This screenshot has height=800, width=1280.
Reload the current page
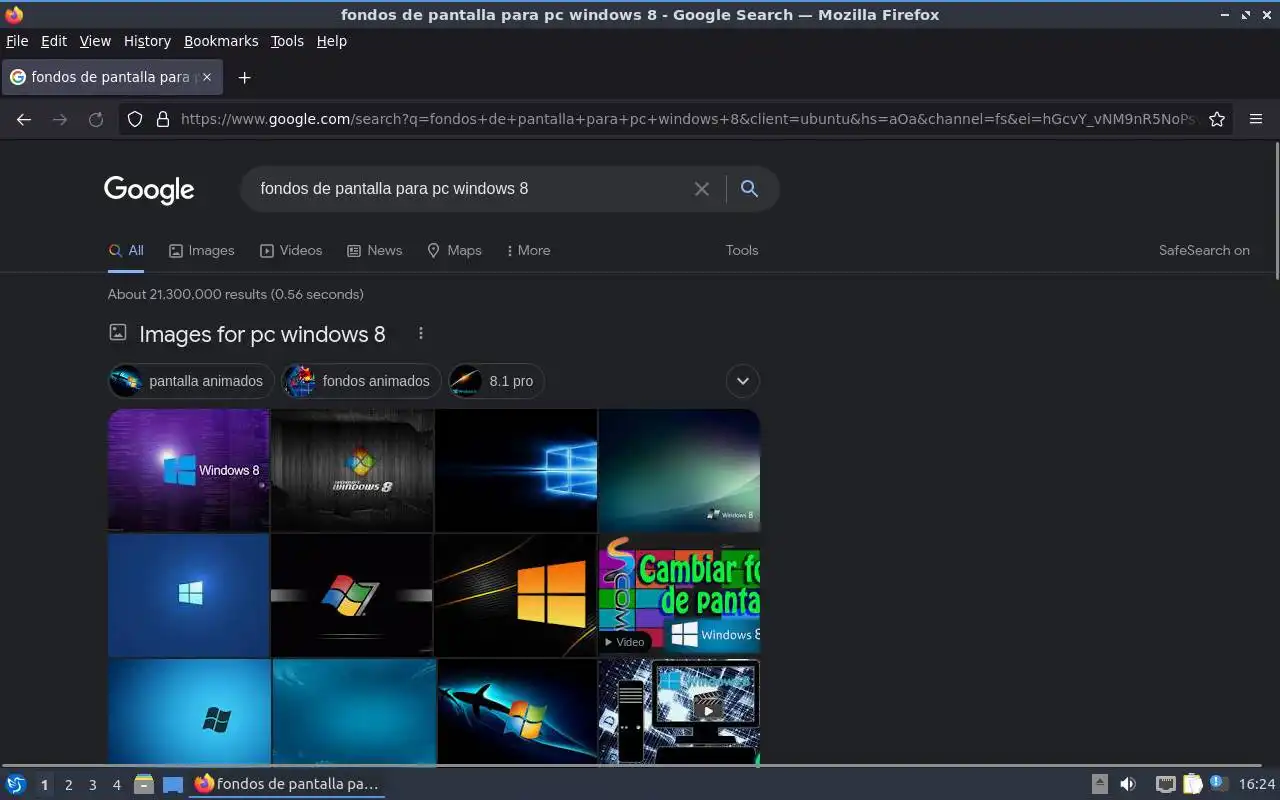tap(96, 119)
